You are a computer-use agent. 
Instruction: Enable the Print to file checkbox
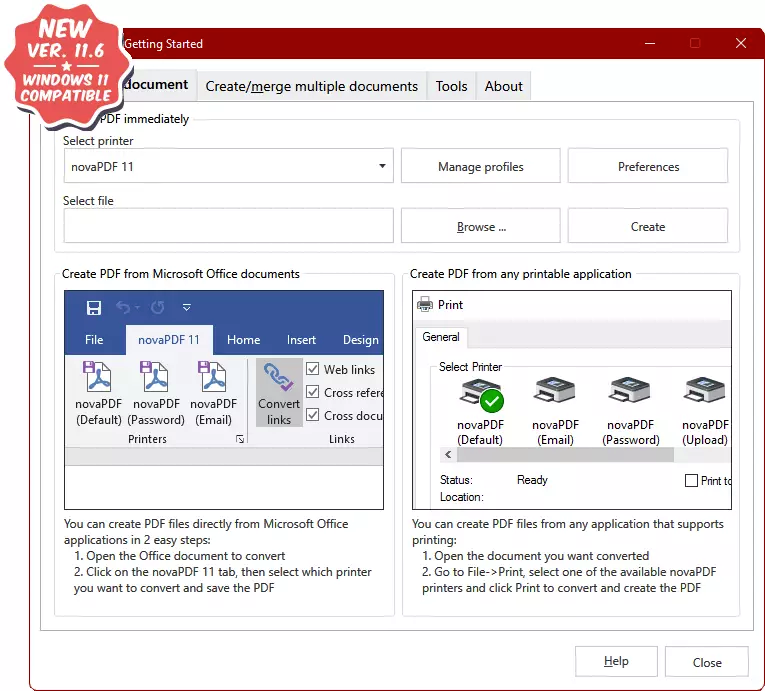pyautogui.click(x=691, y=481)
